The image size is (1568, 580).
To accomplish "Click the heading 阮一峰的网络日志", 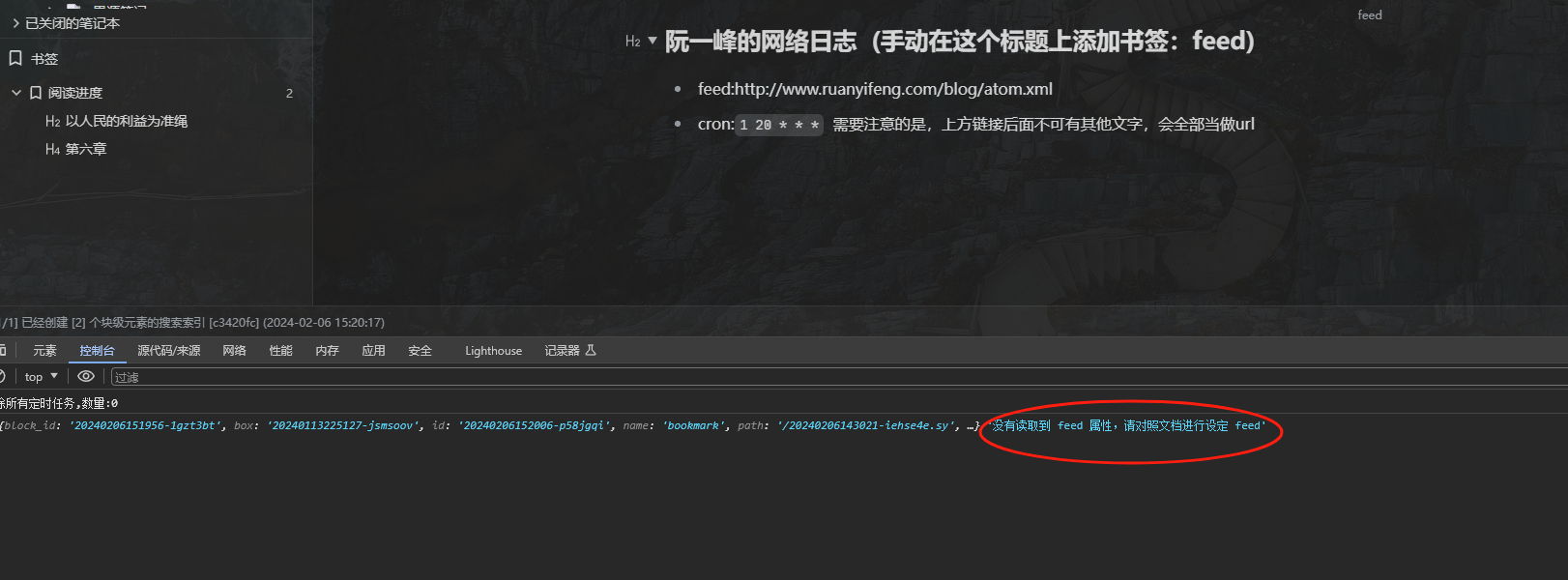I will click(x=960, y=42).
